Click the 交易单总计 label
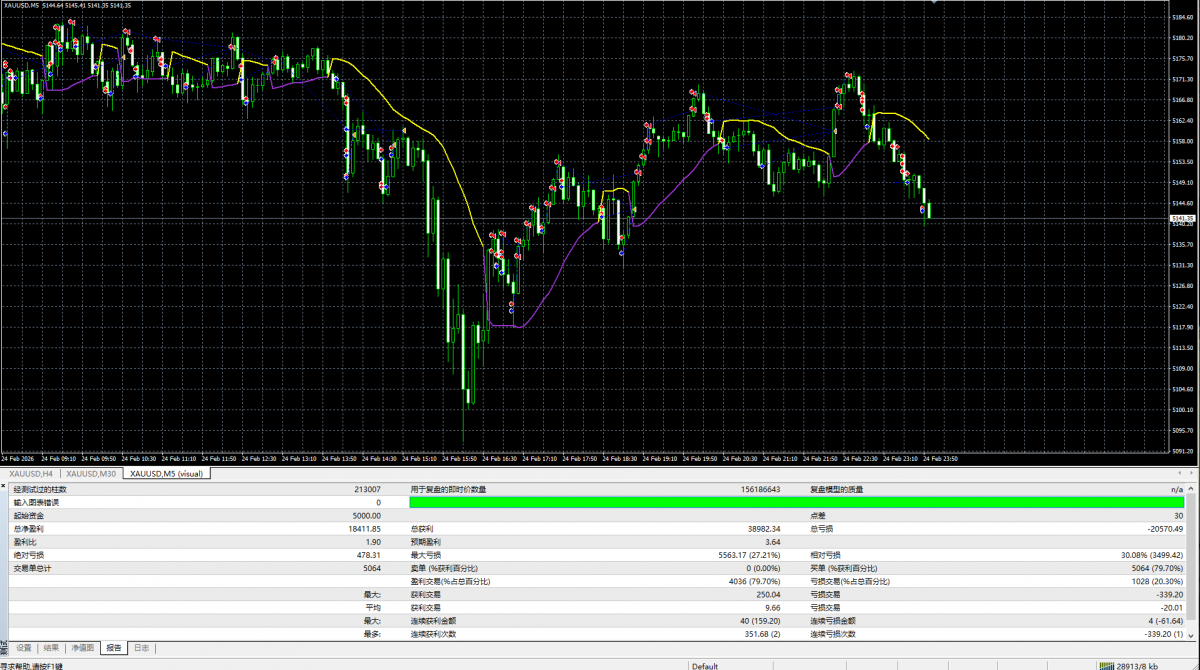This screenshot has height=670, width=1200. 32,567
